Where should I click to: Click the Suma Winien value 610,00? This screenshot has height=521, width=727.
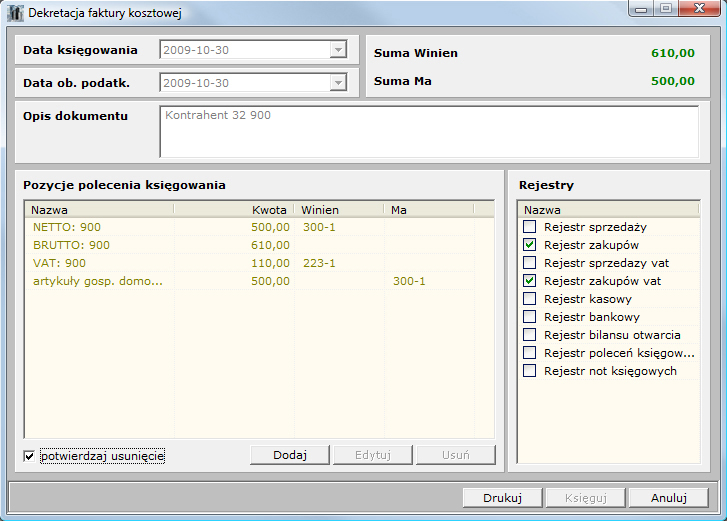click(x=673, y=53)
